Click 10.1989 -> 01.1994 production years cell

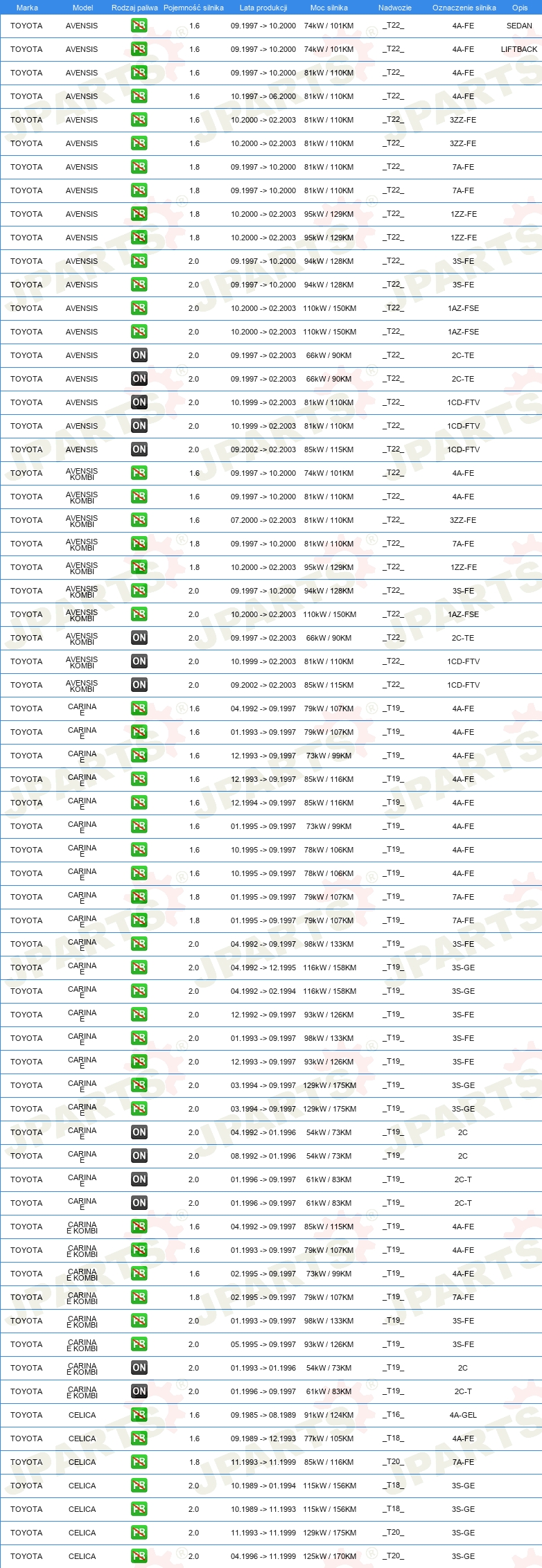click(x=263, y=1486)
